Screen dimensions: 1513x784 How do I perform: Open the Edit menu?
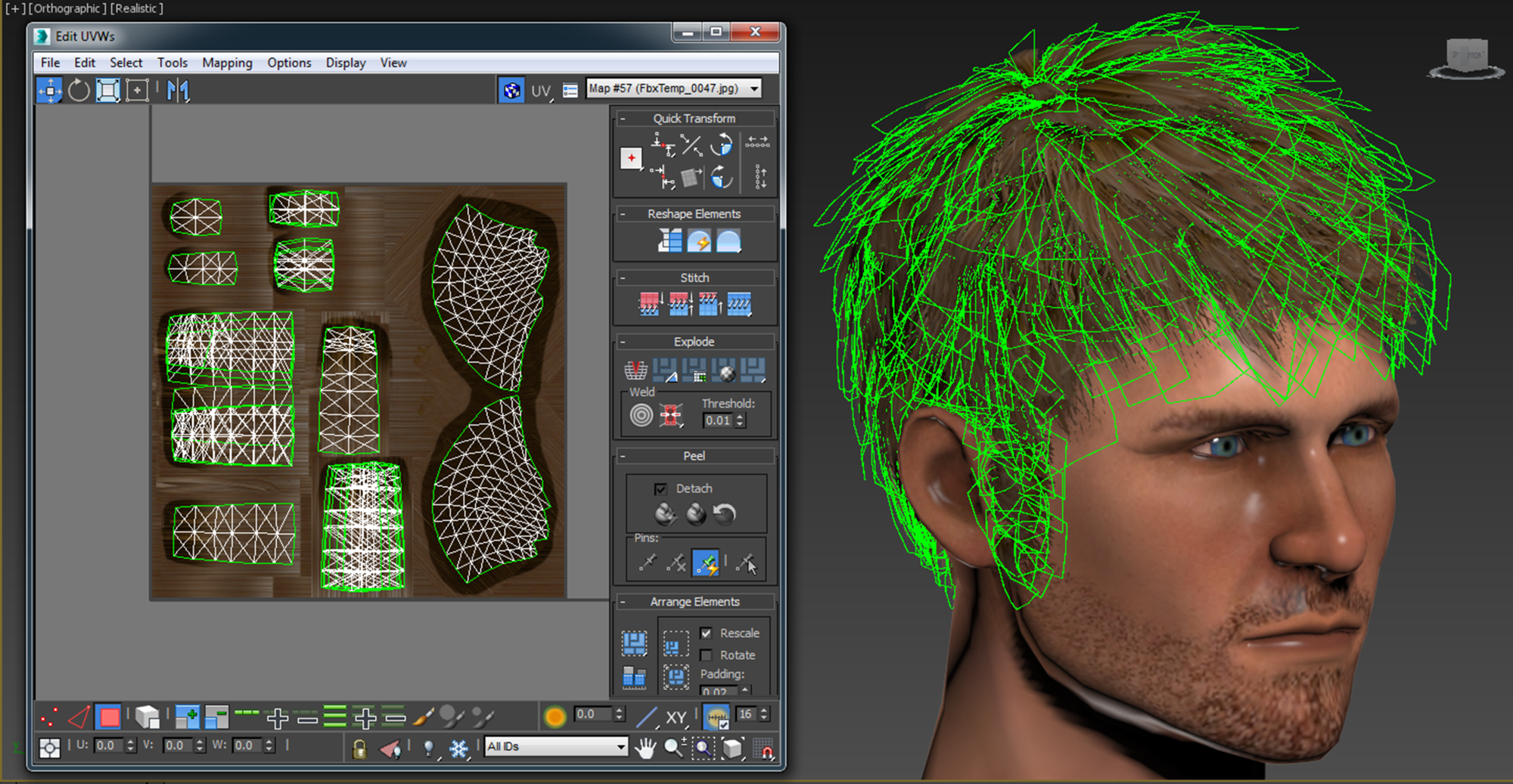coord(85,63)
